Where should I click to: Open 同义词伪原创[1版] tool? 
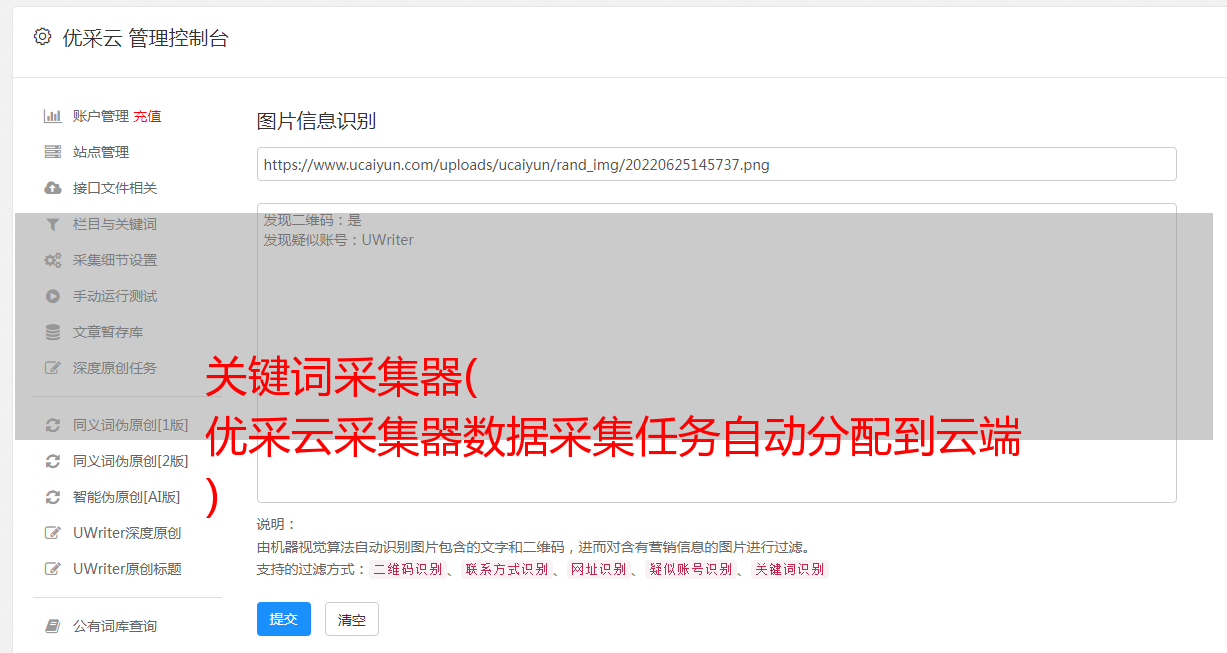(x=131, y=425)
